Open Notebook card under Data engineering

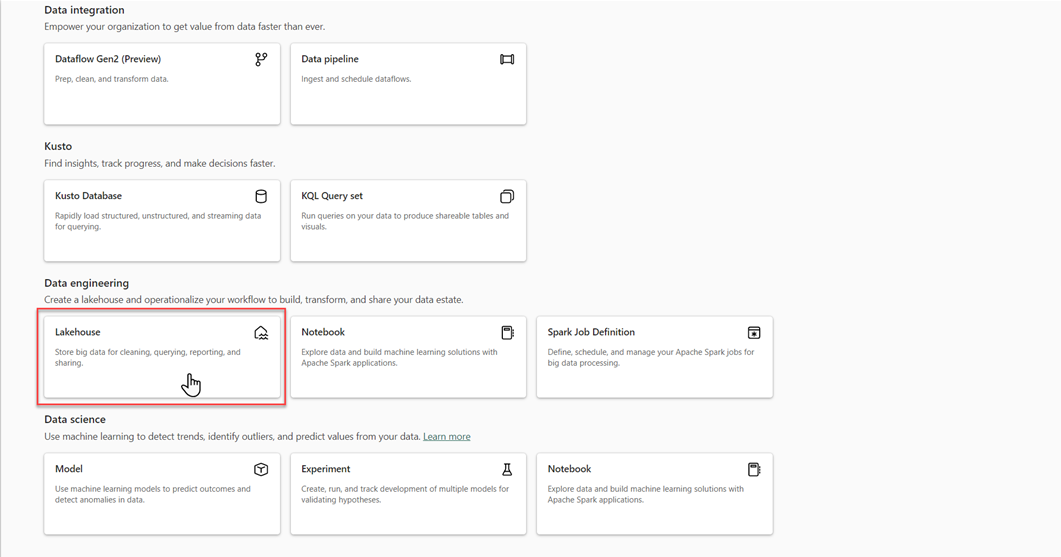pos(408,357)
